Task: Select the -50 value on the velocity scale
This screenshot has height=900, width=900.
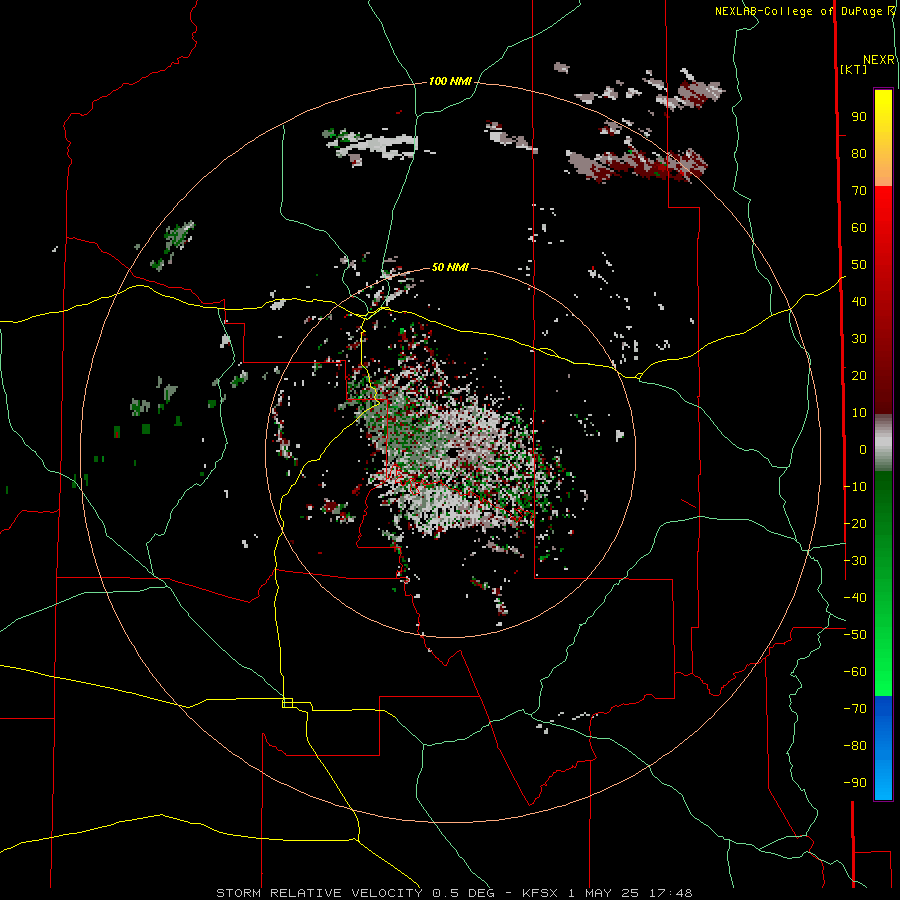Action: tap(855, 635)
